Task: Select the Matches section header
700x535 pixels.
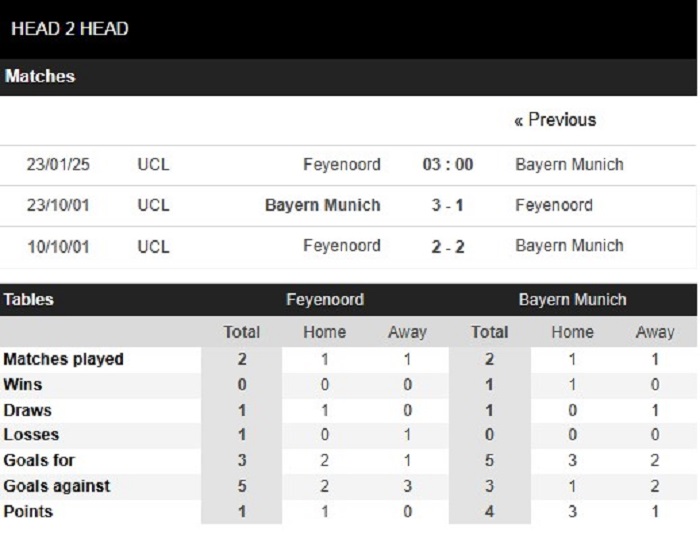Action: 40,76
